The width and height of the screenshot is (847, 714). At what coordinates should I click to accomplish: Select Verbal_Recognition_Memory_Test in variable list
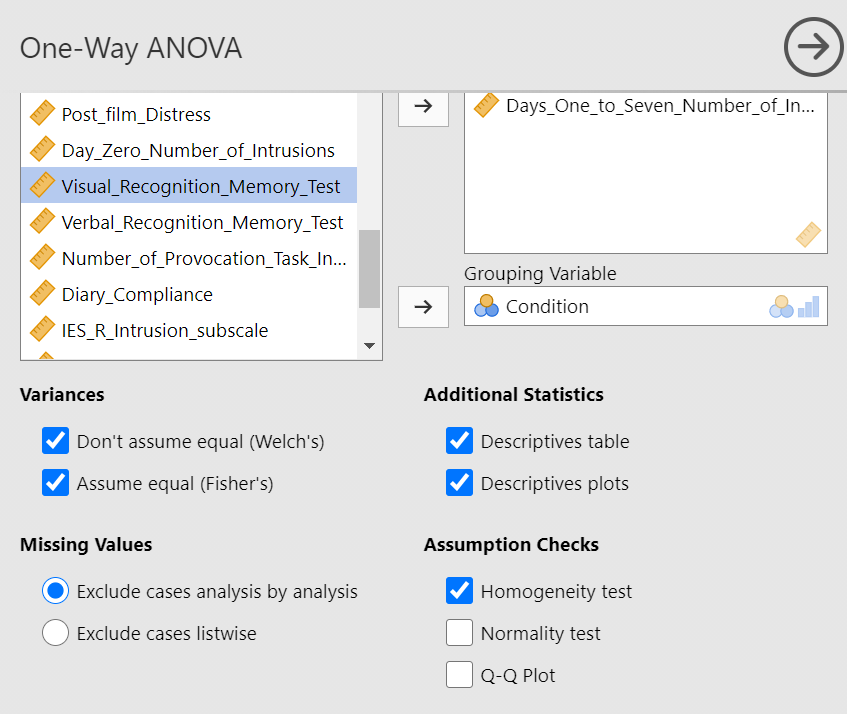[x=189, y=223]
